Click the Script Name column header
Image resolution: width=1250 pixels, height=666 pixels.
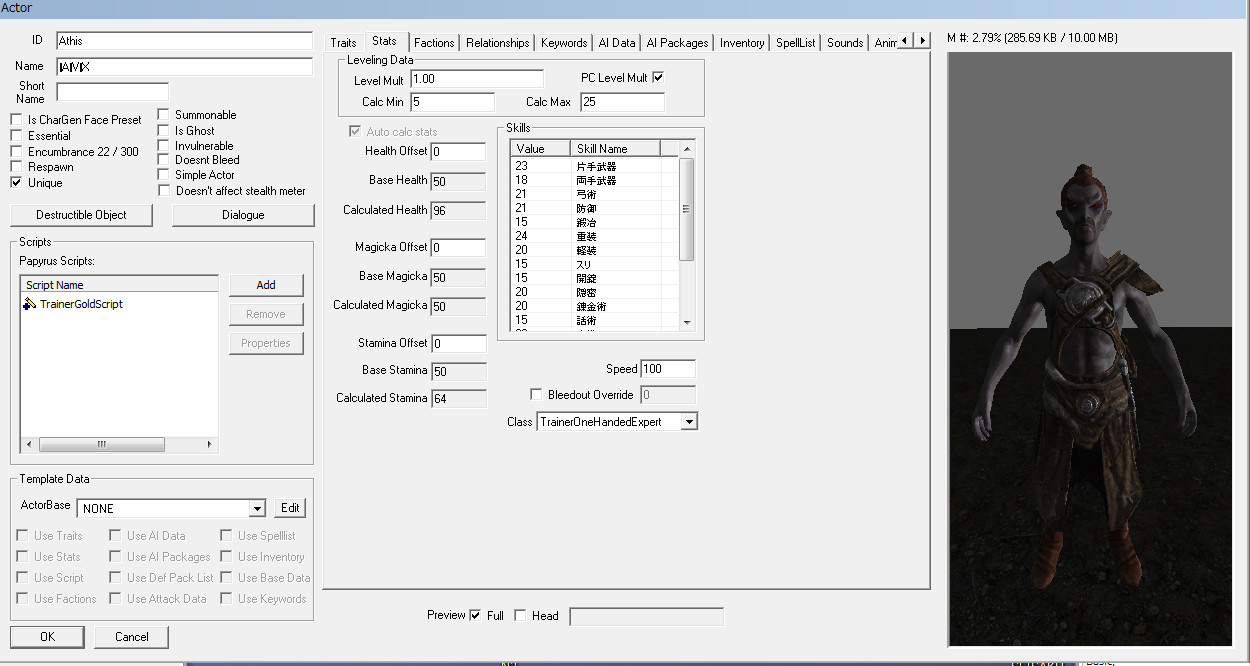coord(120,285)
